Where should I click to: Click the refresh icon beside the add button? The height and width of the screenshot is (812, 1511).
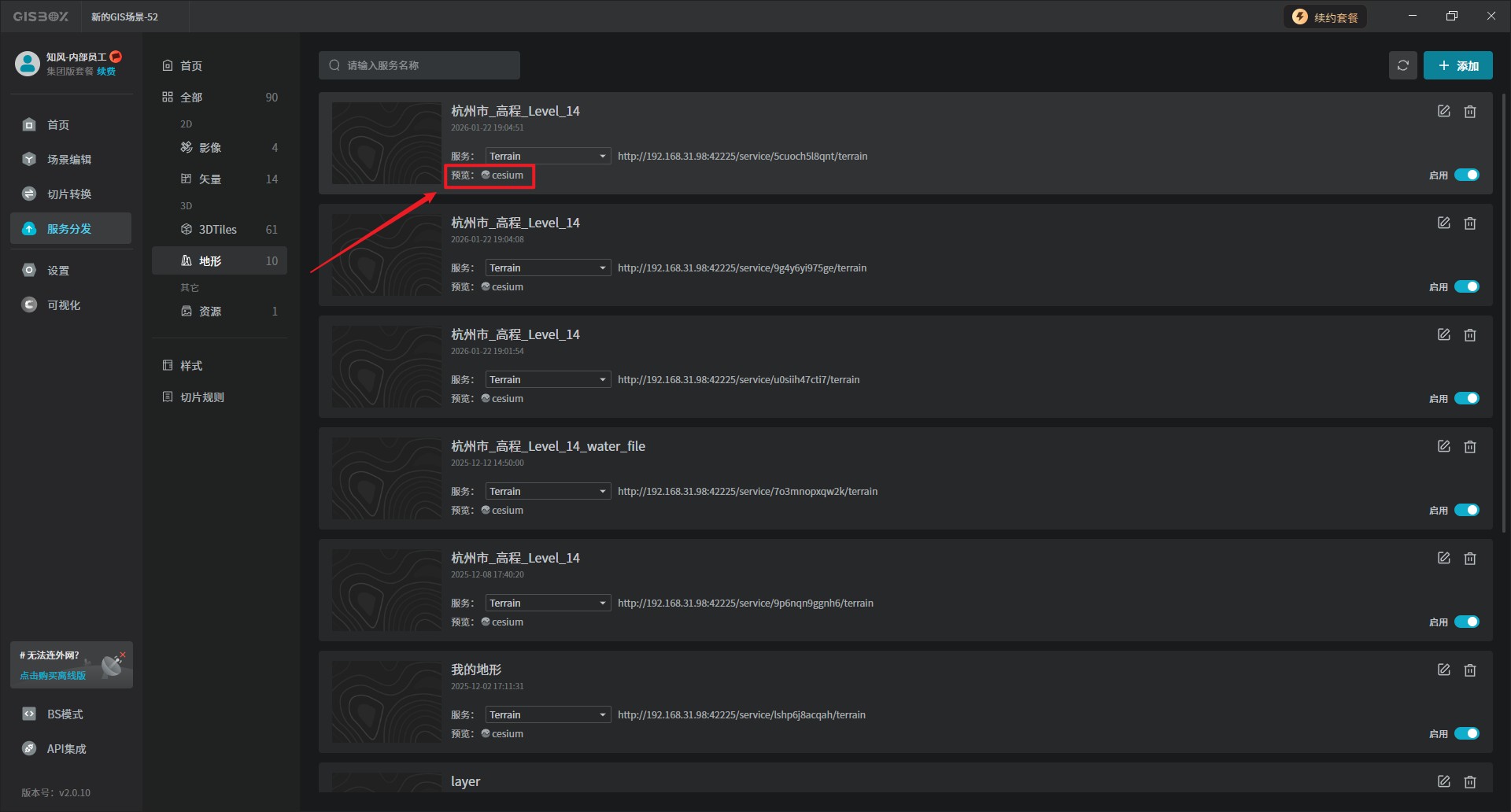tap(1402, 65)
